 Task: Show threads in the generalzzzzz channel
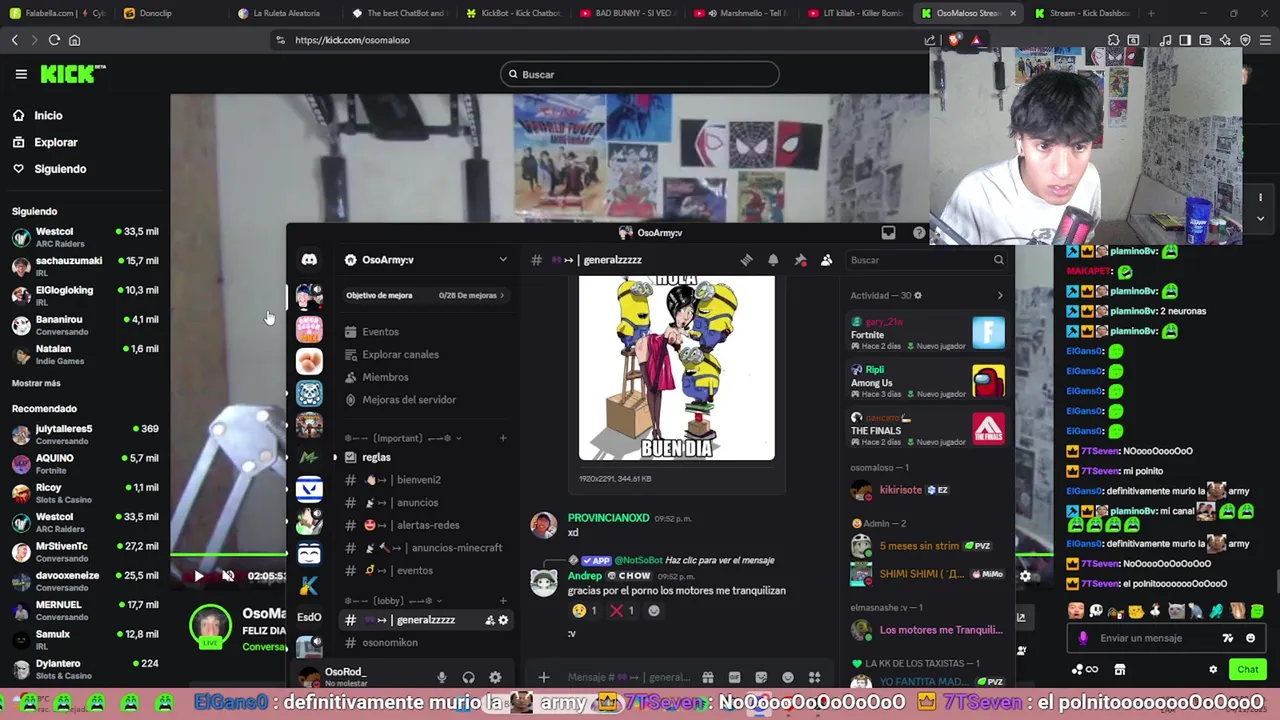(746, 260)
